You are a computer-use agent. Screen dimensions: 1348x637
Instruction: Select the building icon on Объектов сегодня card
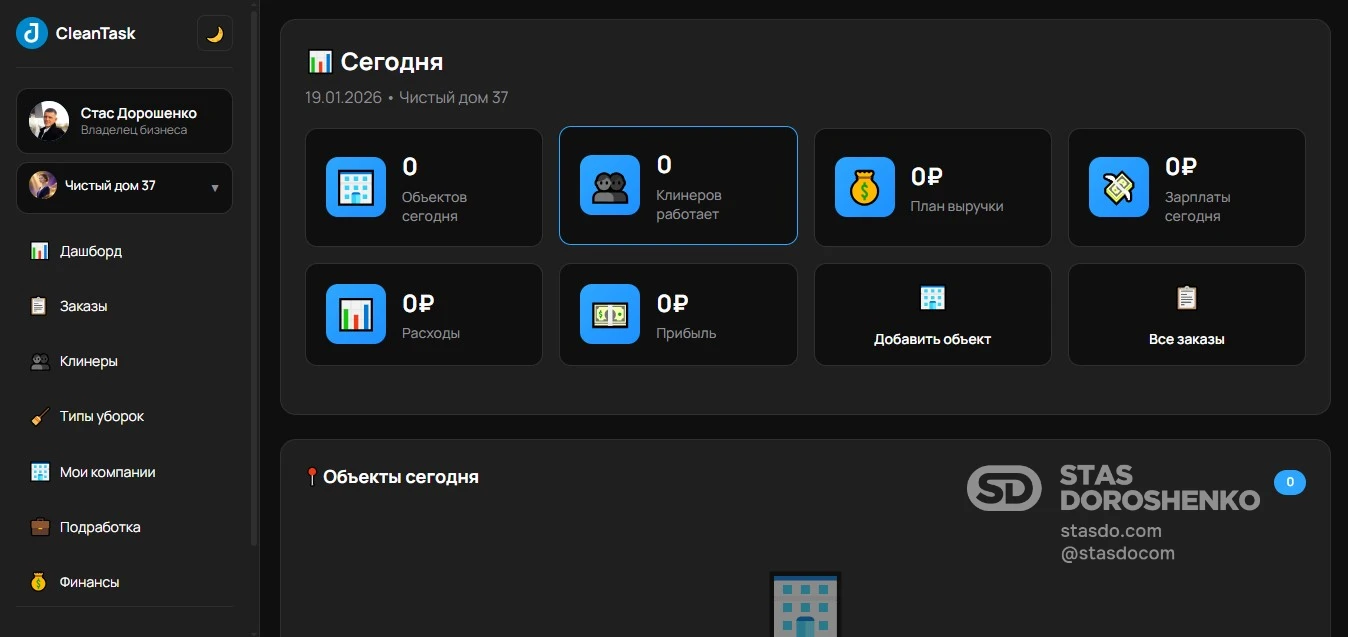(x=355, y=186)
